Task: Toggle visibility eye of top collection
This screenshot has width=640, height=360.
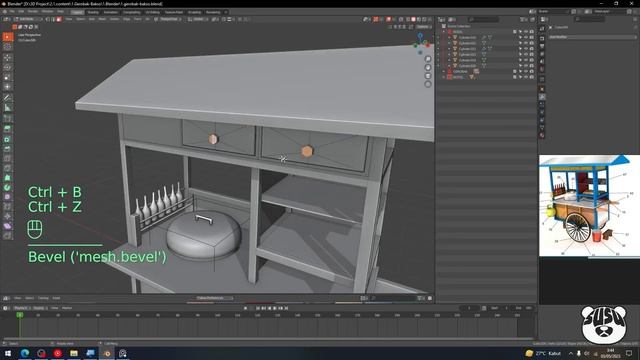Action: point(526,31)
